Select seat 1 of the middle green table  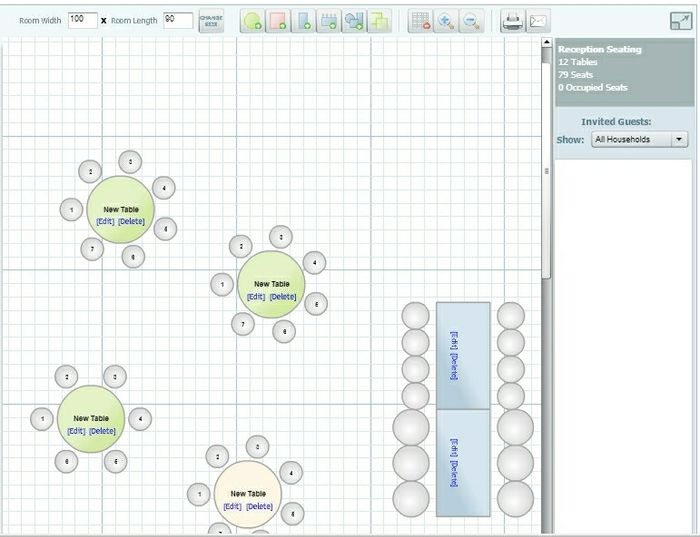click(221, 285)
